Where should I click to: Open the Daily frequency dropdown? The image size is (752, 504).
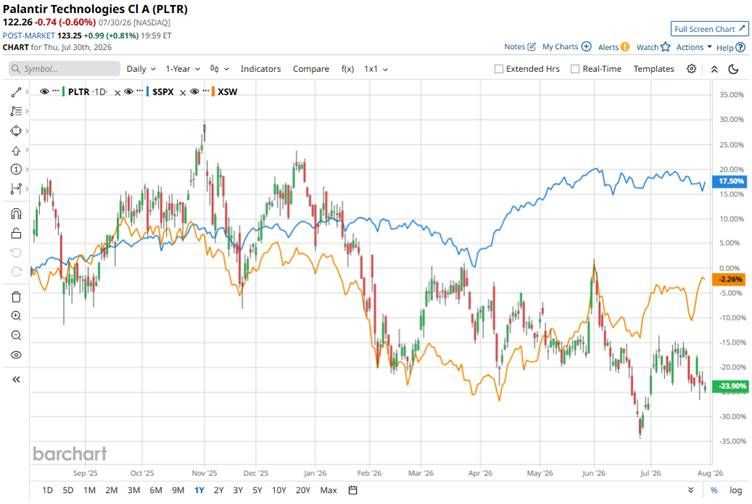[141, 69]
